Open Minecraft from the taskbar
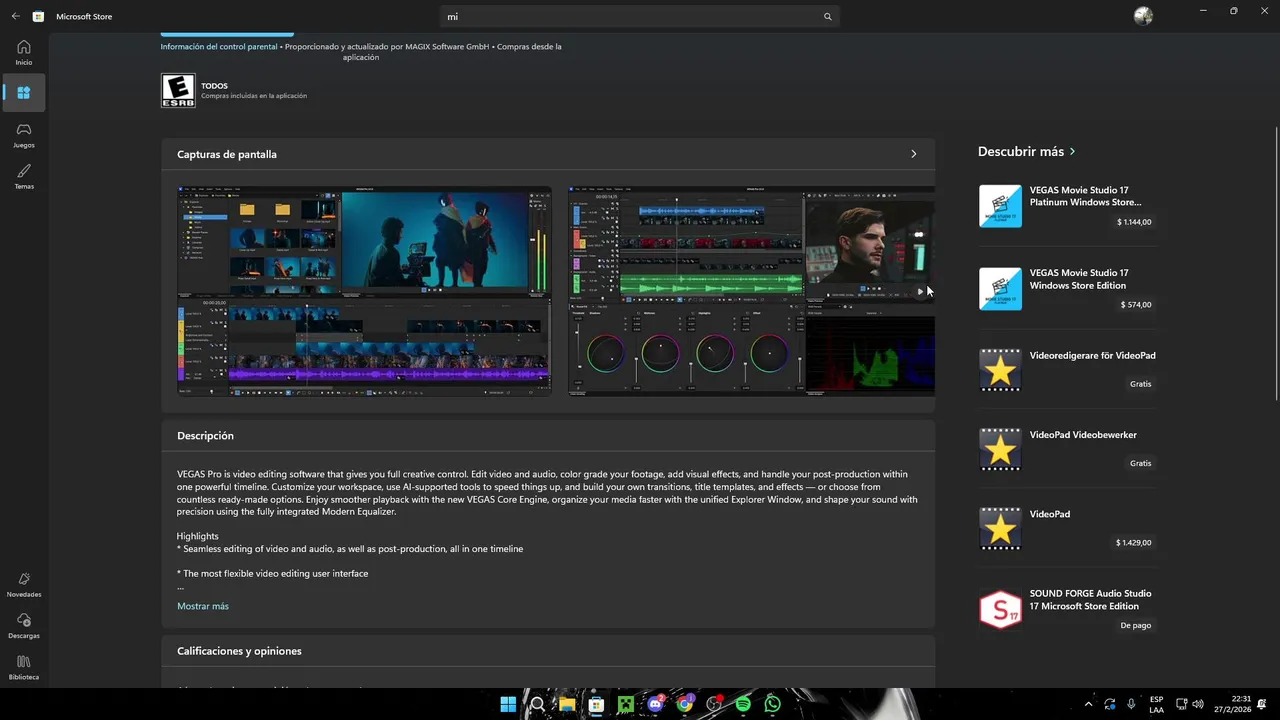This screenshot has height=720, width=1280. (x=626, y=704)
